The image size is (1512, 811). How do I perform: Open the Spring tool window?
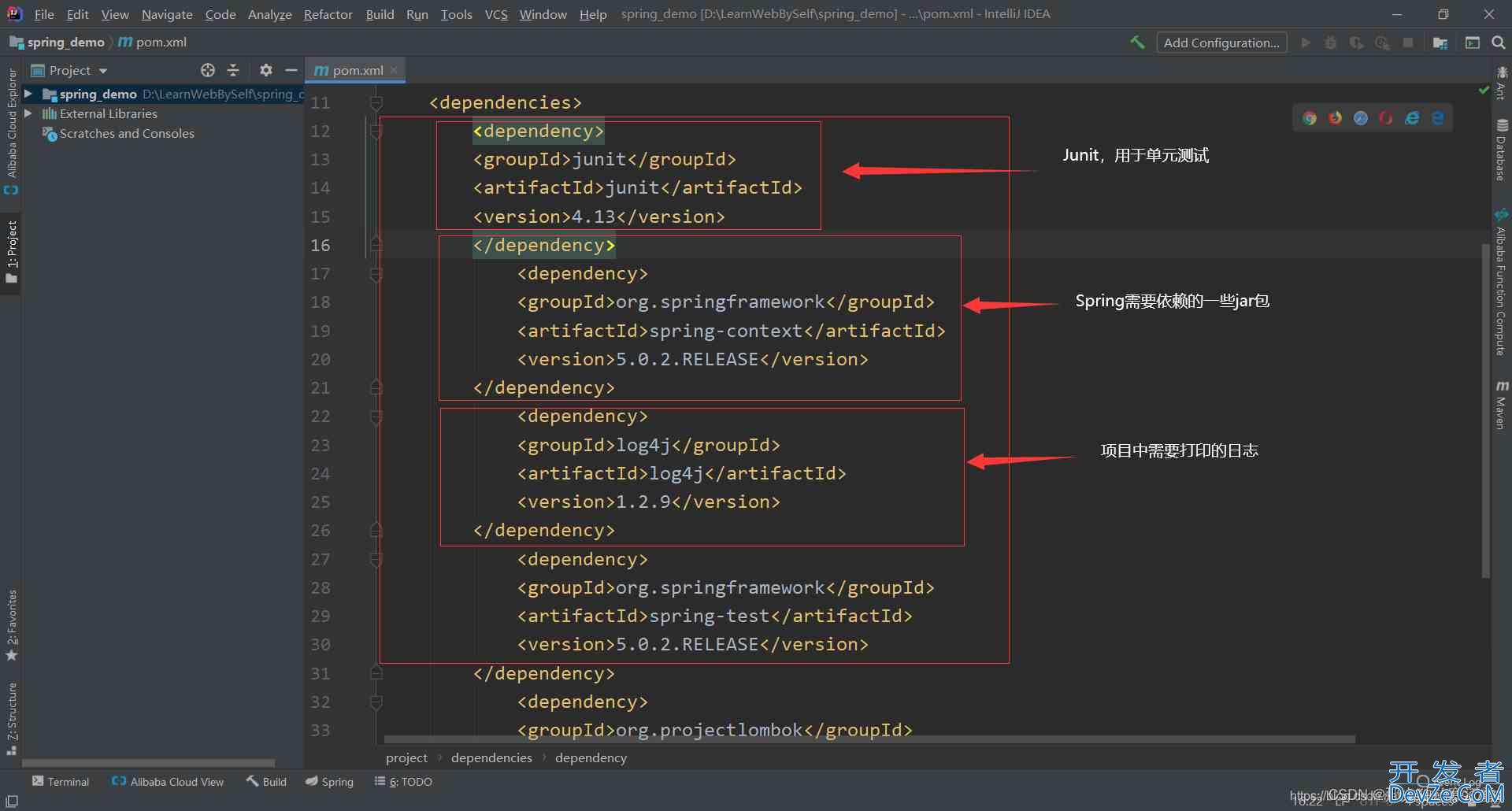coord(330,782)
